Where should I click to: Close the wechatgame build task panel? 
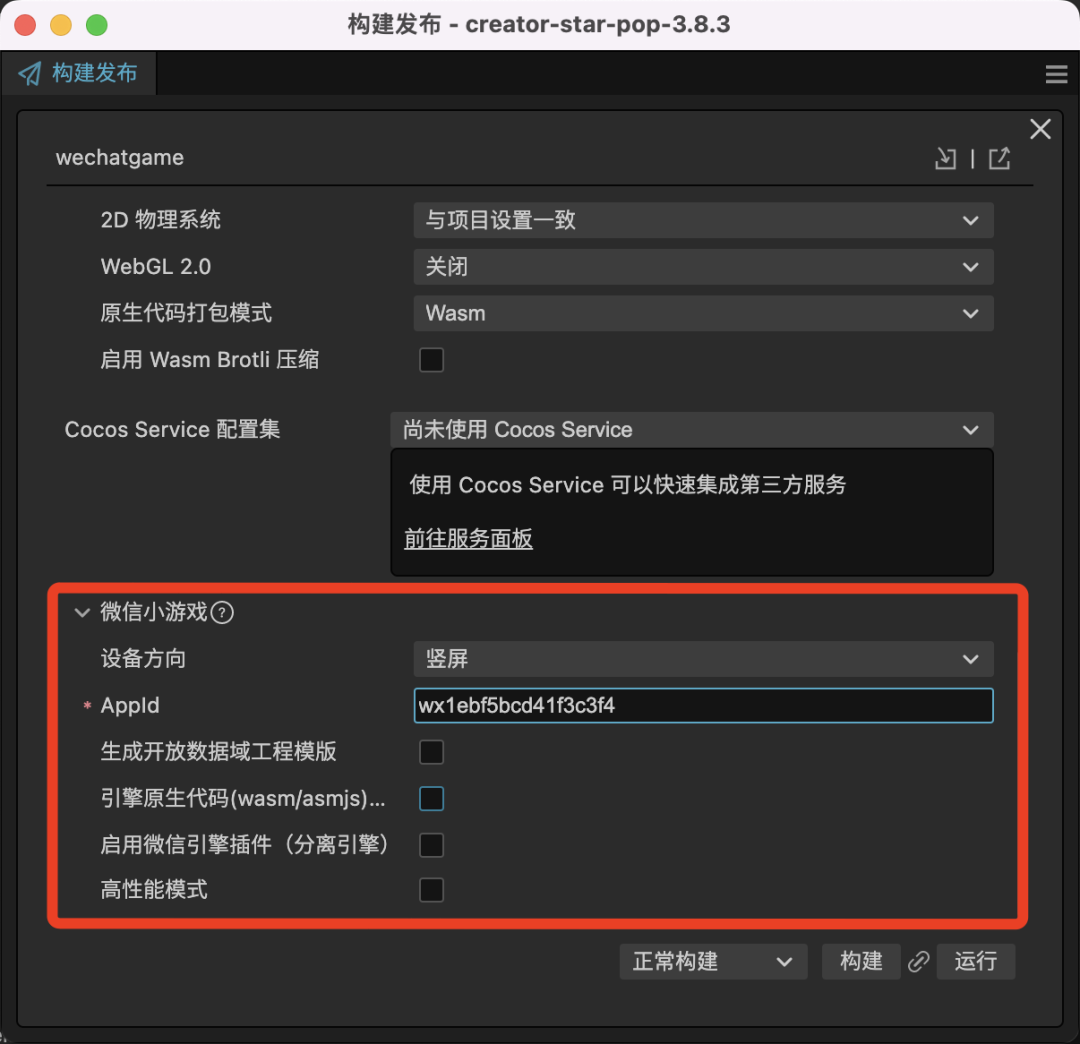pyautogui.click(x=1040, y=129)
